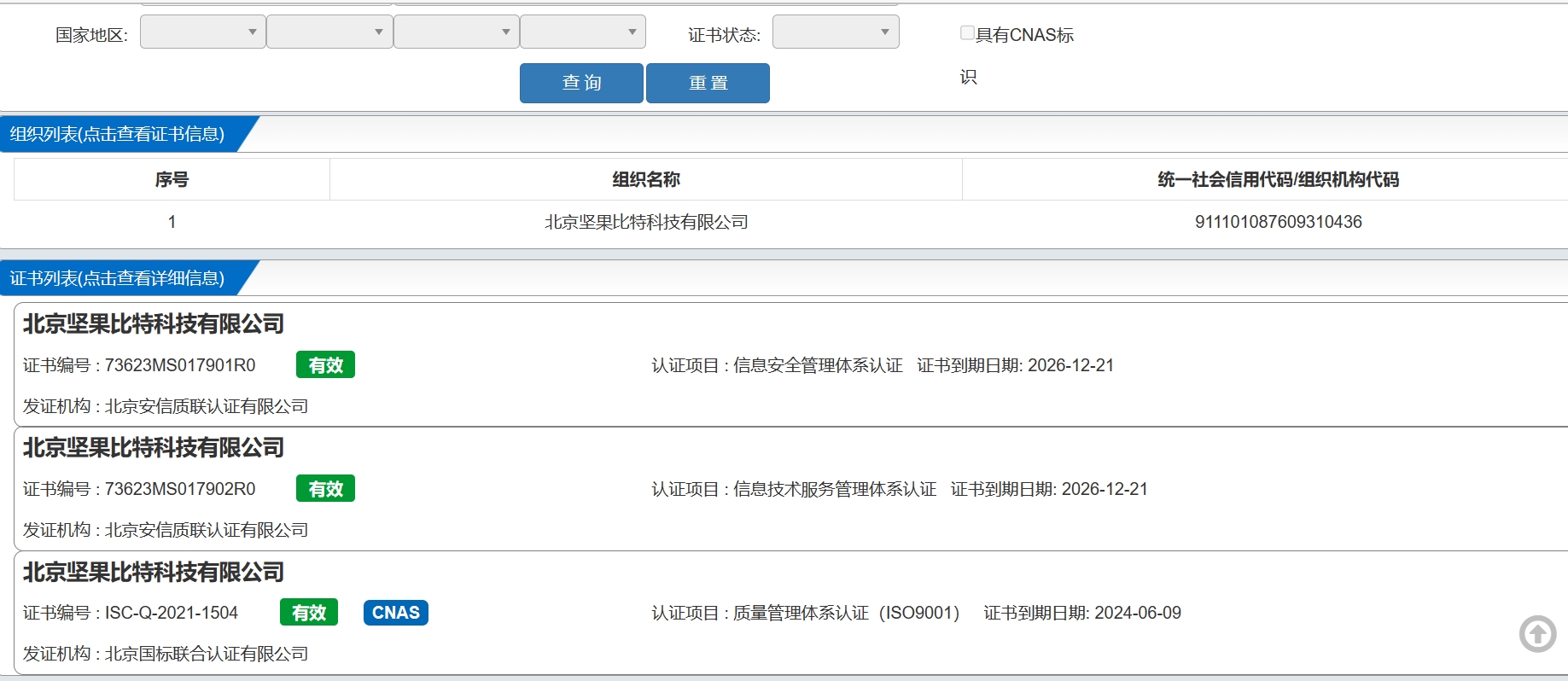Click the 有效 badge on certificate 73623MS017902R0
1568x681 pixels.
(x=325, y=488)
